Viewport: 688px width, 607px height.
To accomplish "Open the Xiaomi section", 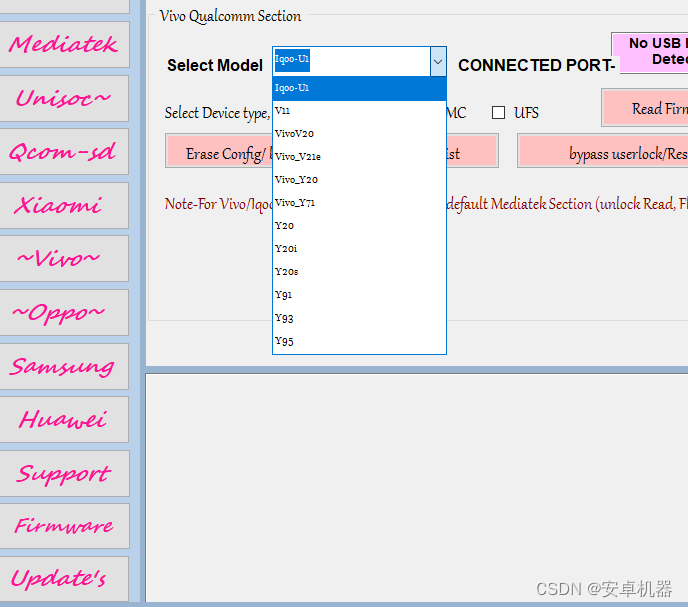I will click(x=64, y=205).
